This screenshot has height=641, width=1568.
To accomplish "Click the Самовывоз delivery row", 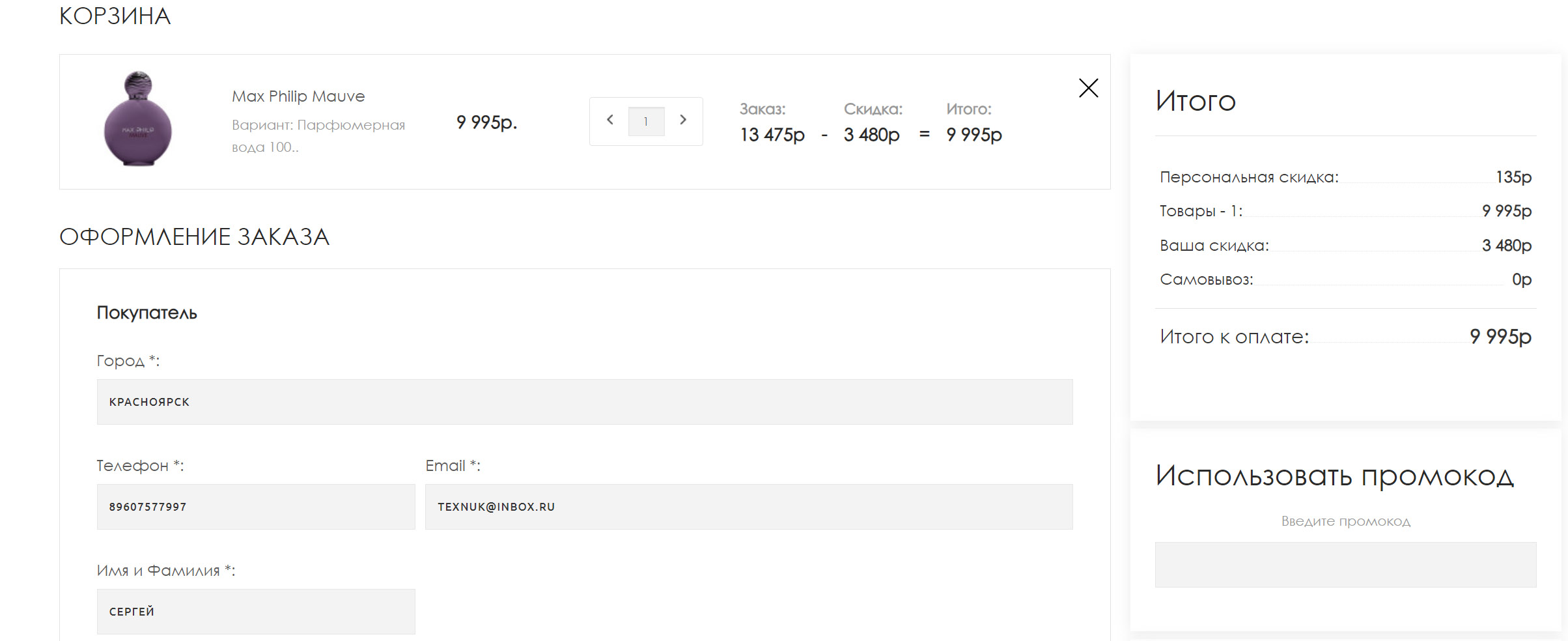I will click(1345, 279).
